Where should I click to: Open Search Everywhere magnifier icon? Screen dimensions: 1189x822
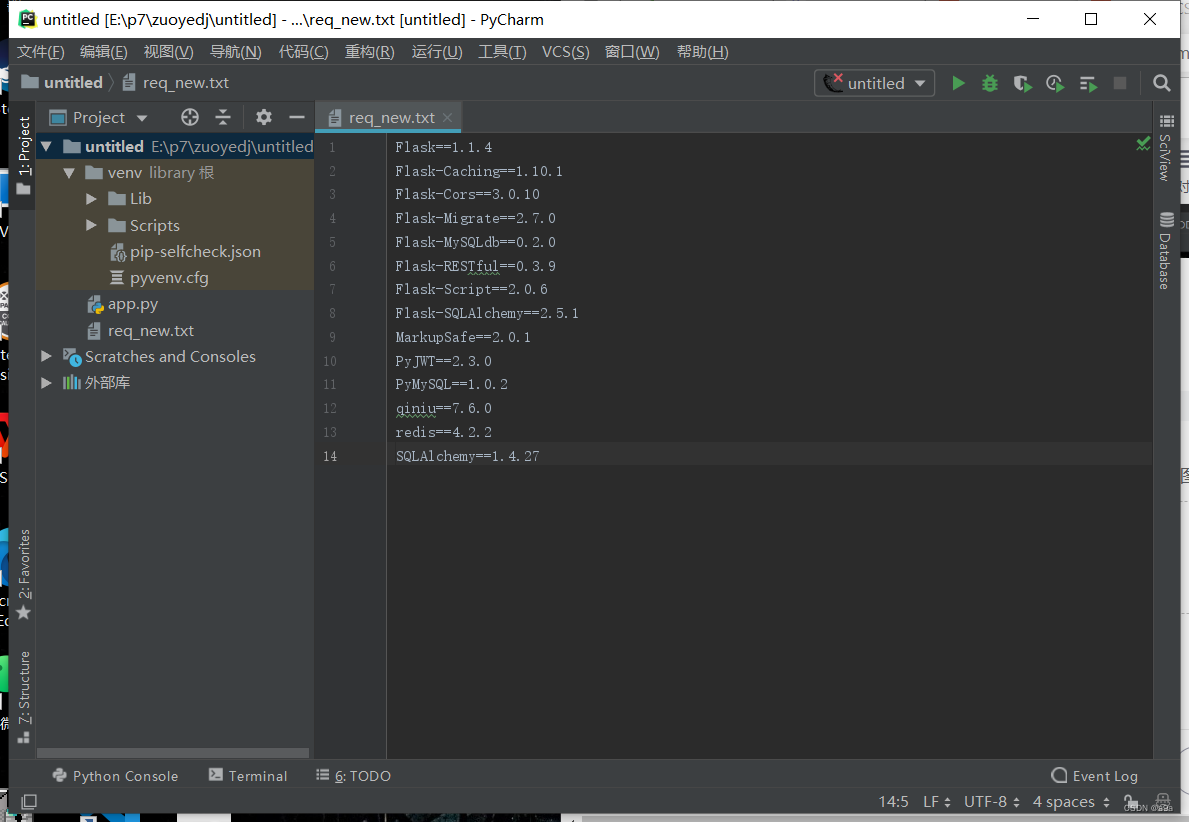click(x=1161, y=83)
